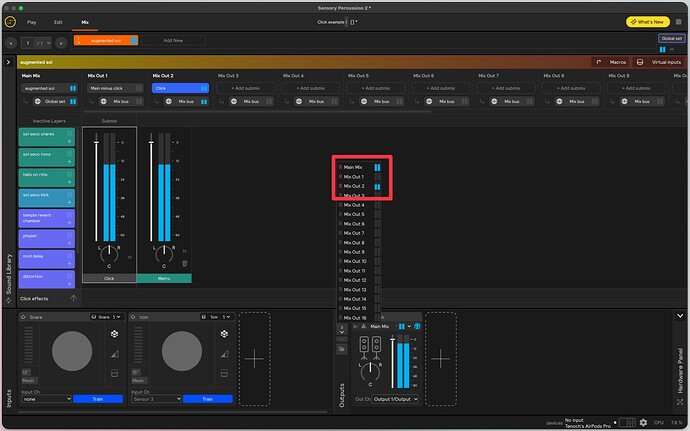Screen dimensions: 690x431
Task: Toggle the Snare input power icon
Action: point(23,317)
